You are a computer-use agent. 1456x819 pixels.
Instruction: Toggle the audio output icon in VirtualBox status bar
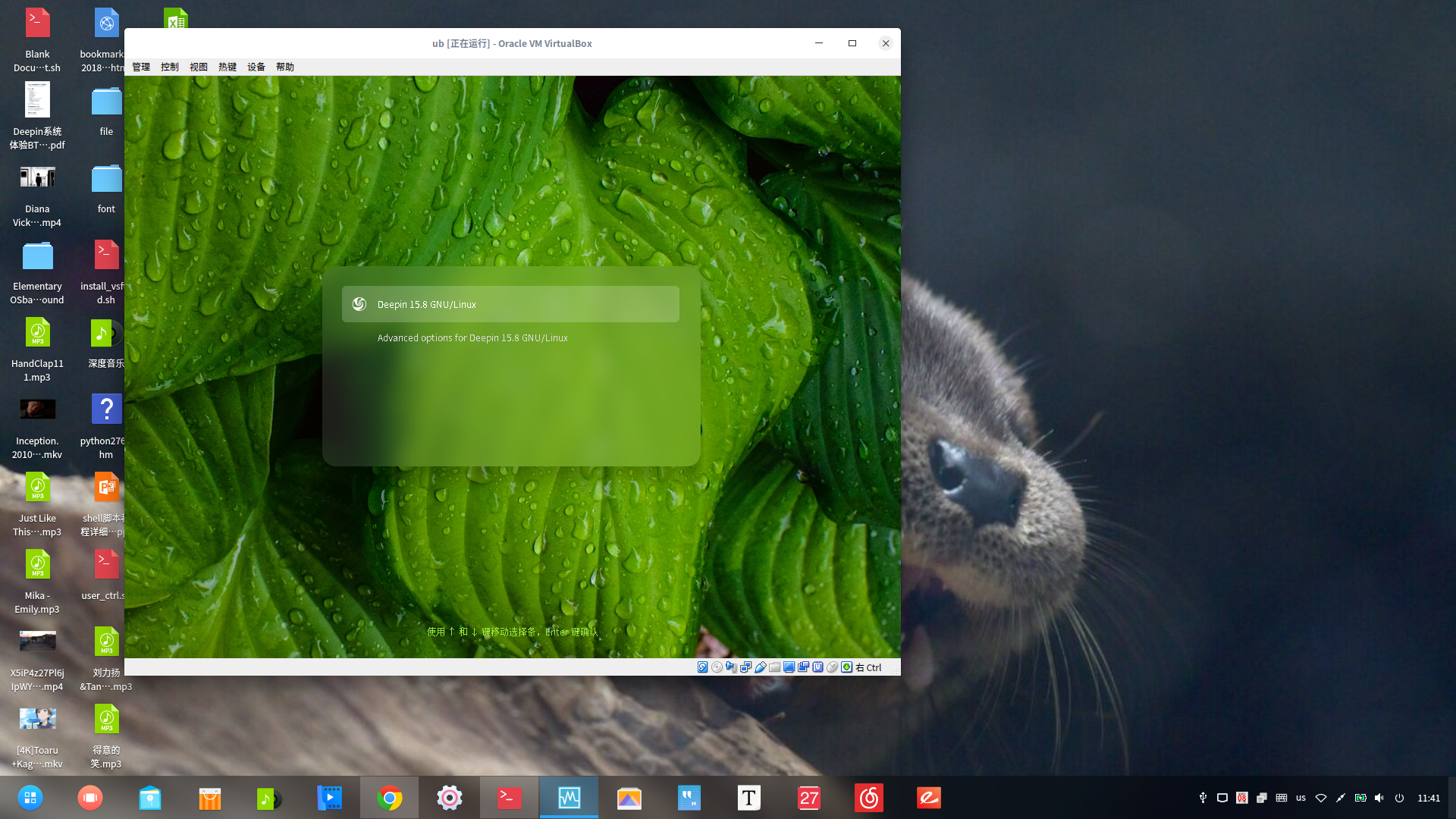(x=731, y=667)
